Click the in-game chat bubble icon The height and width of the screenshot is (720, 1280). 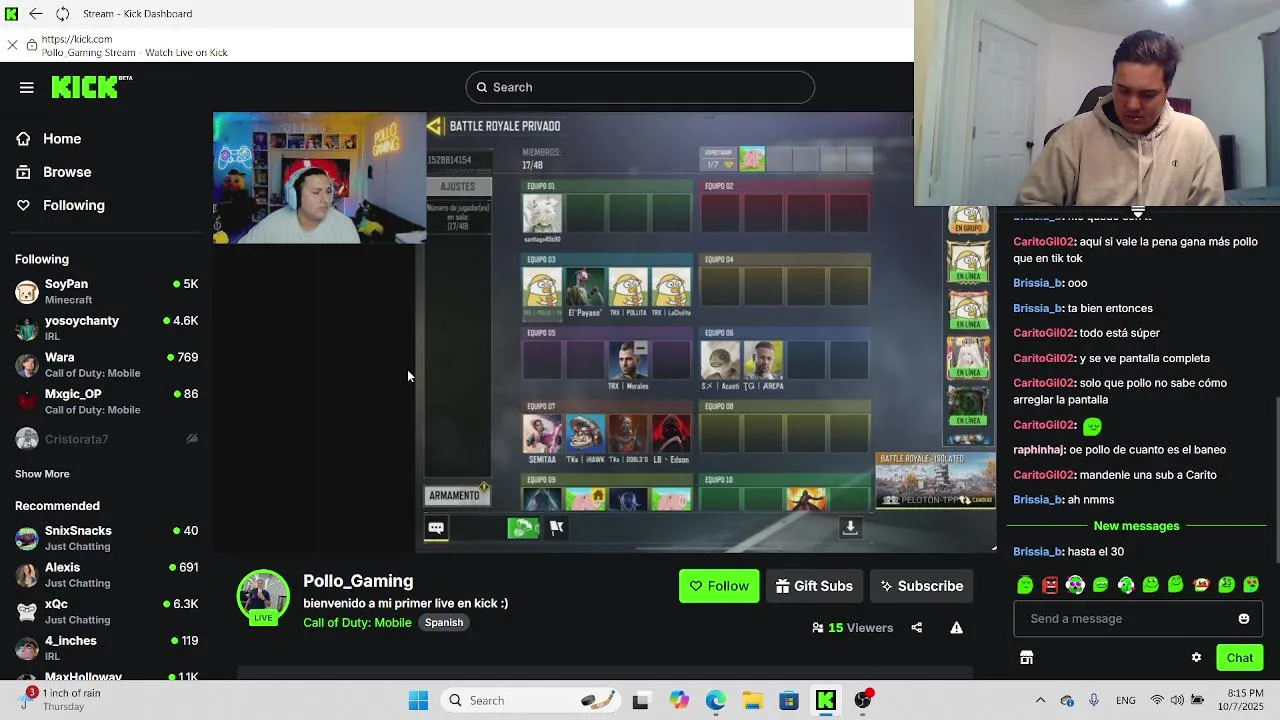click(x=436, y=527)
